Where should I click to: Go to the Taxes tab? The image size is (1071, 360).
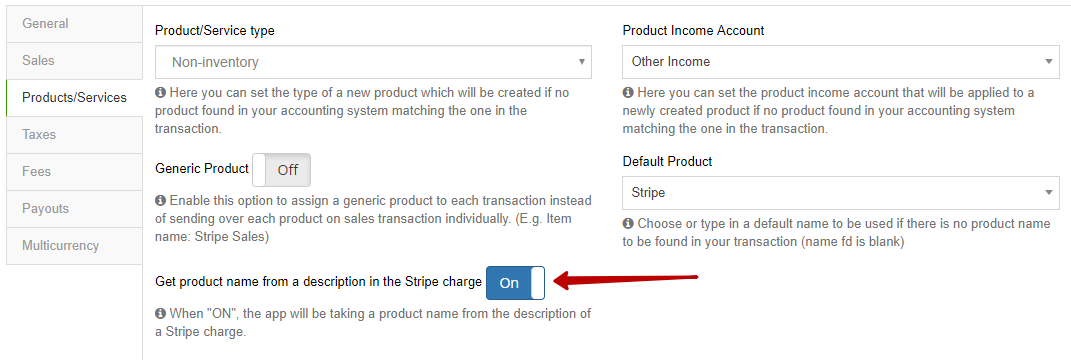click(74, 135)
